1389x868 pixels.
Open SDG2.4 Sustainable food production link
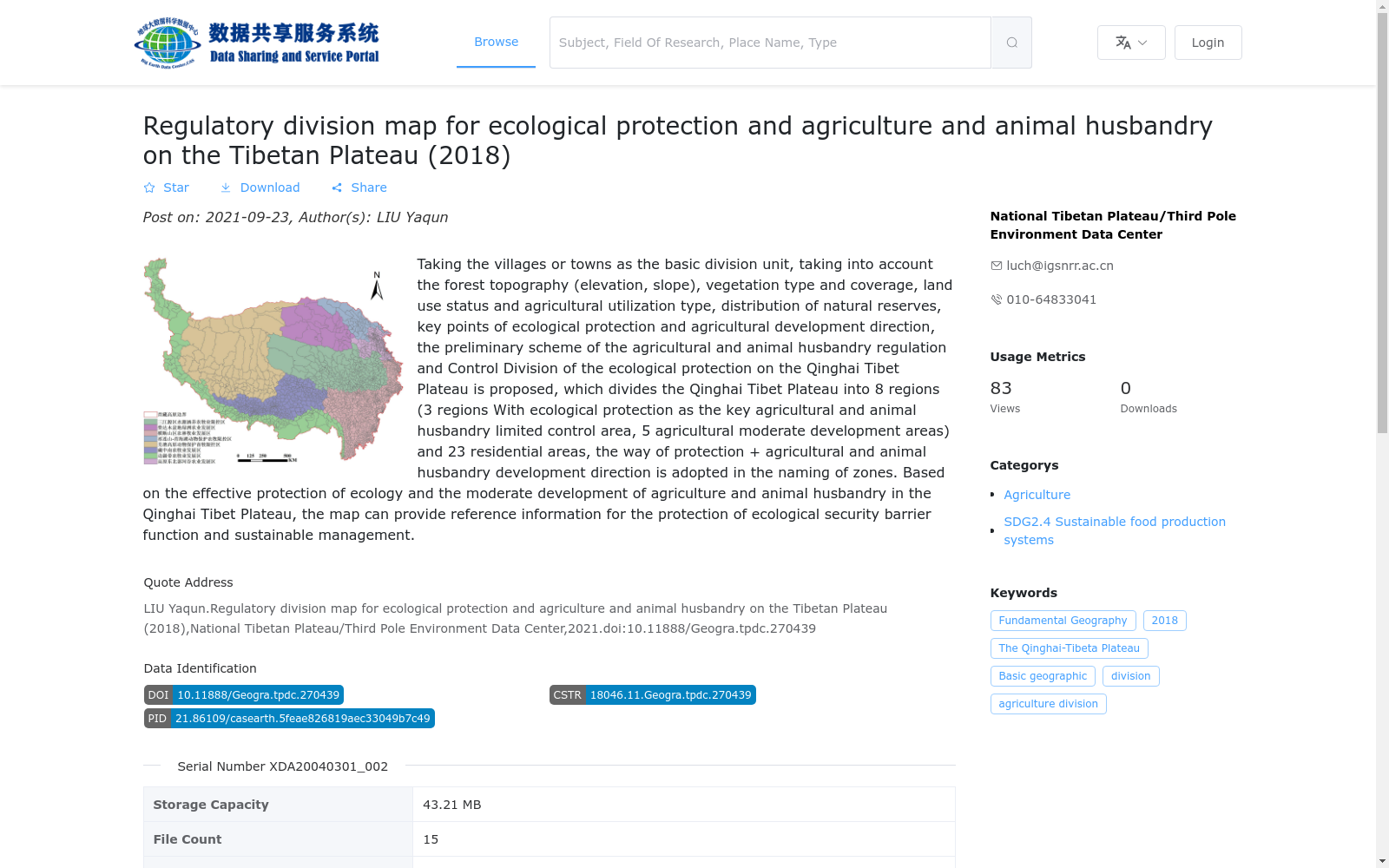point(1115,530)
